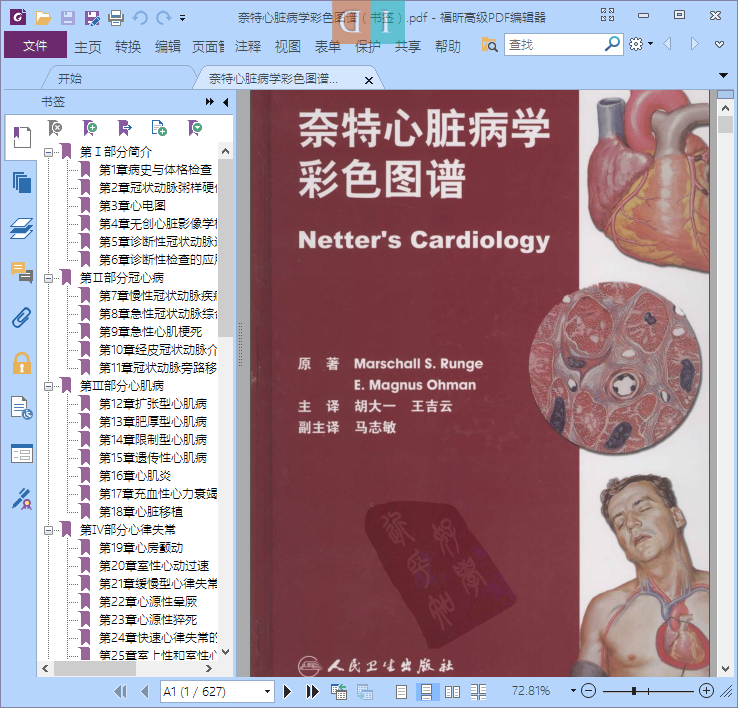Select facing pages view mode
Screen dimensions: 738x708
pos(452,692)
